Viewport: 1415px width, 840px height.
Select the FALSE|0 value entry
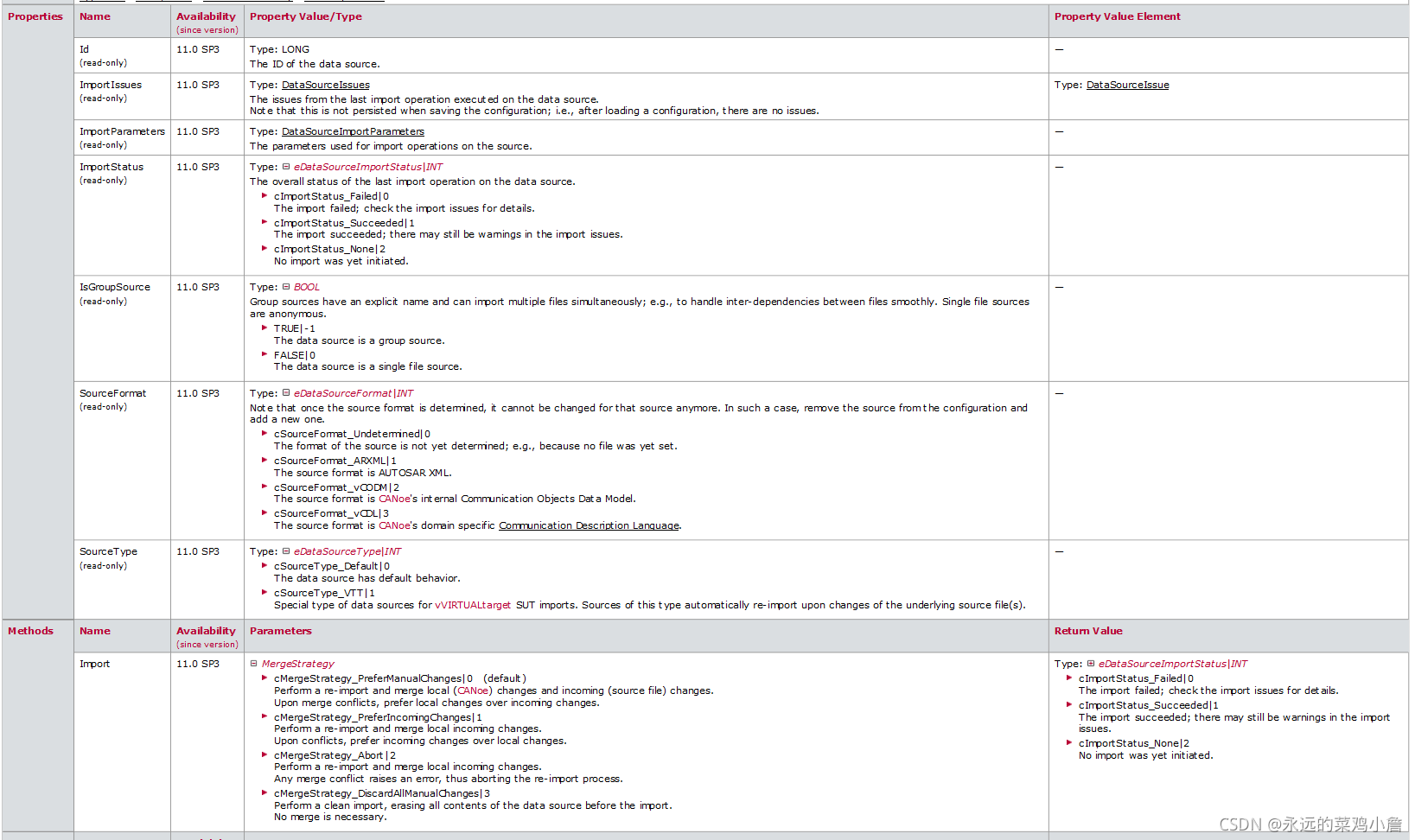(295, 355)
